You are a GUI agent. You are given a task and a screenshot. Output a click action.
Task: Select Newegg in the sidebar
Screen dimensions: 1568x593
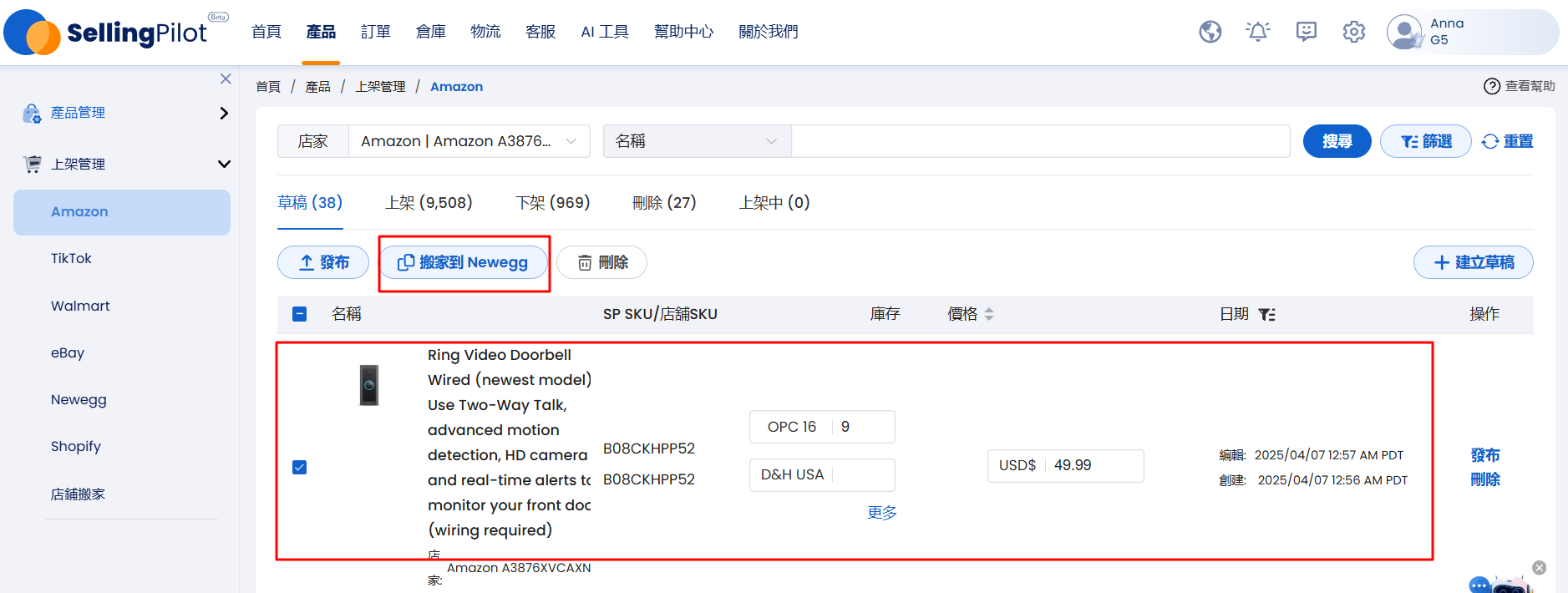pyautogui.click(x=79, y=400)
